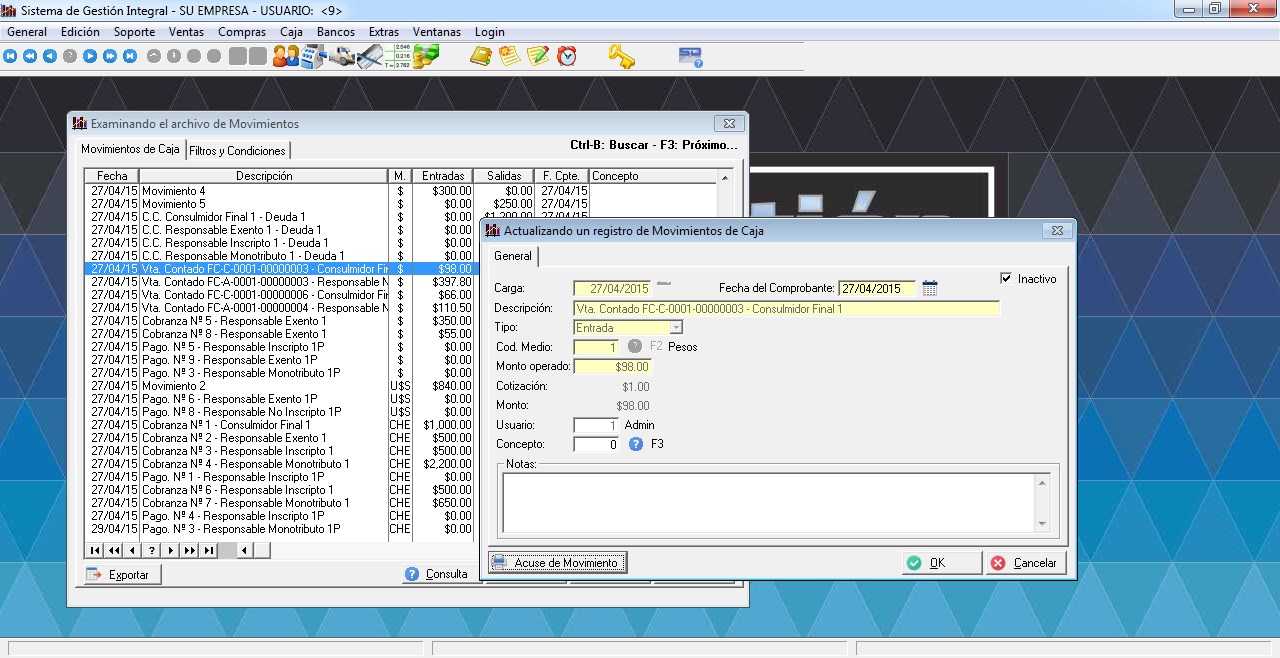This screenshot has width=1280, height=658.
Task: Uncheck the Inactivo checkbox
Action: tap(1006, 279)
